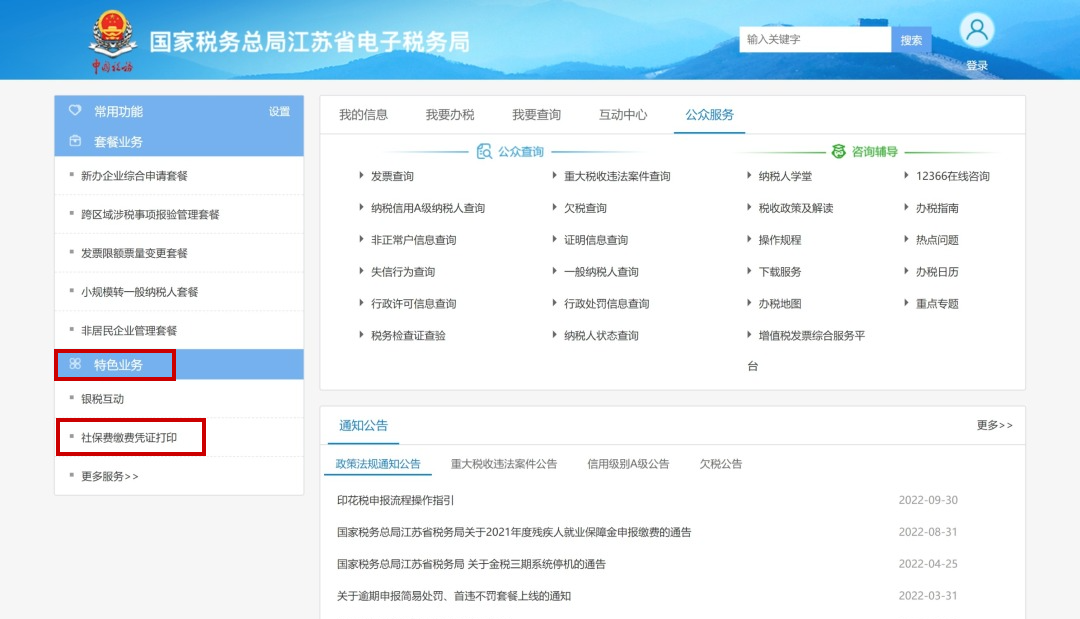This screenshot has width=1080, height=619.
Task: Open the 金税三期系统停机的通告 notice
Action: click(471, 564)
